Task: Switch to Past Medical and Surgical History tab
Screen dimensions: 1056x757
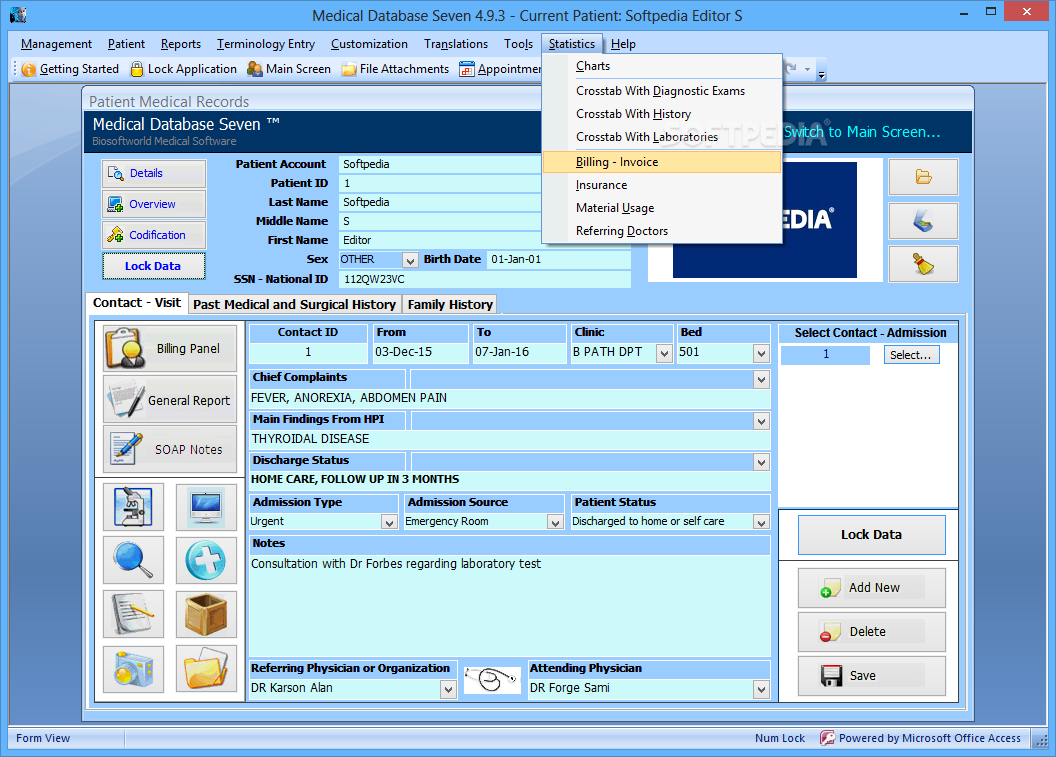Action: click(294, 304)
